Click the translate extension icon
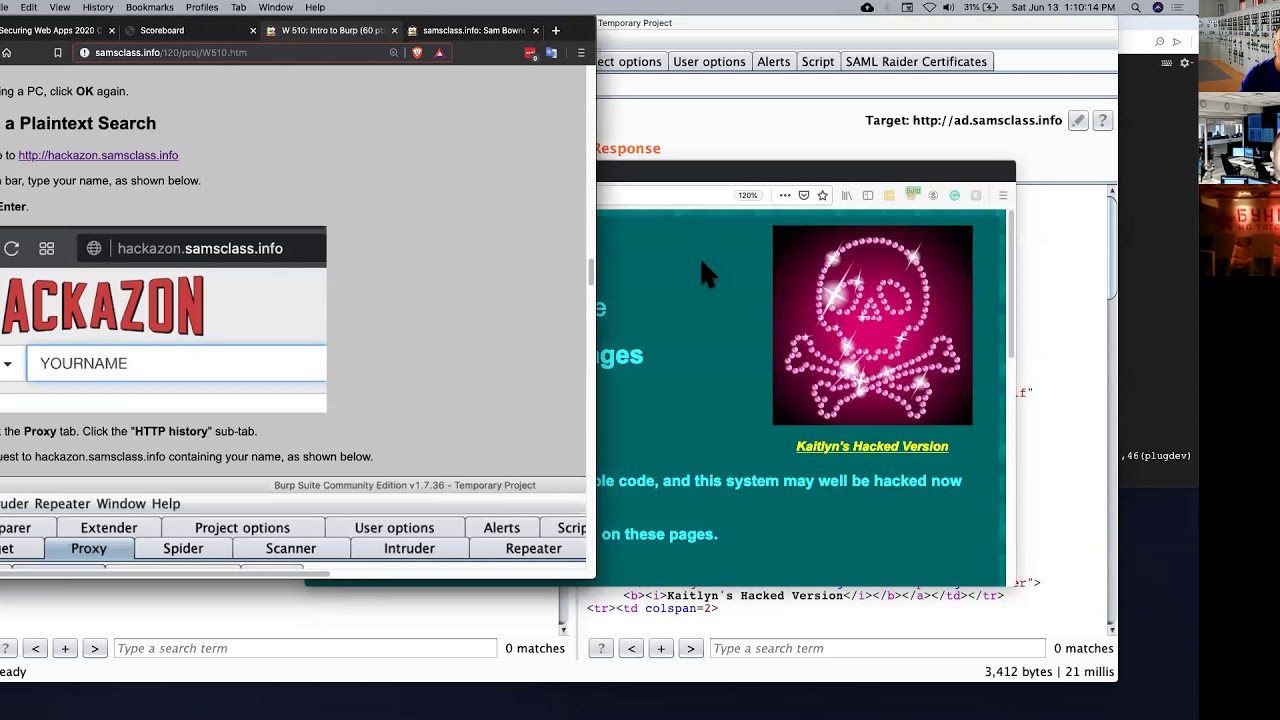 551,53
